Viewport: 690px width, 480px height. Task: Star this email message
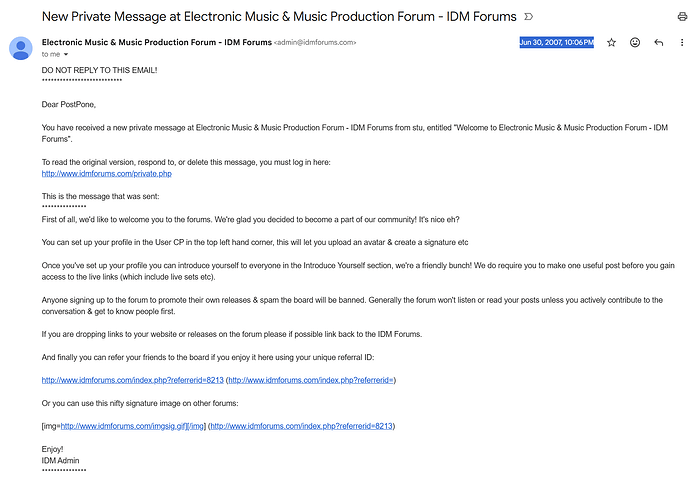pos(611,43)
